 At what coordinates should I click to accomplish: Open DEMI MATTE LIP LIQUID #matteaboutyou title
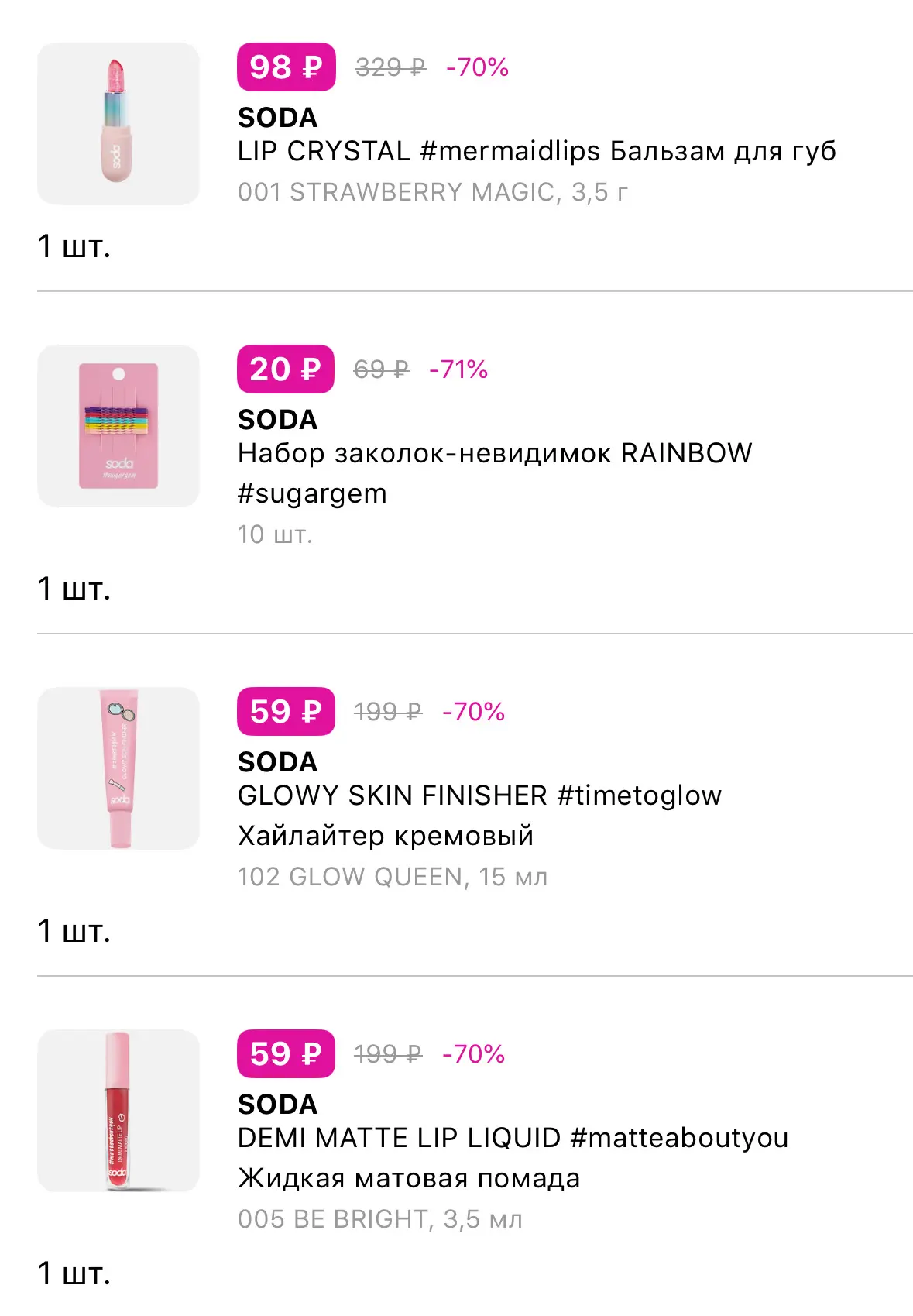(513, 1138)
